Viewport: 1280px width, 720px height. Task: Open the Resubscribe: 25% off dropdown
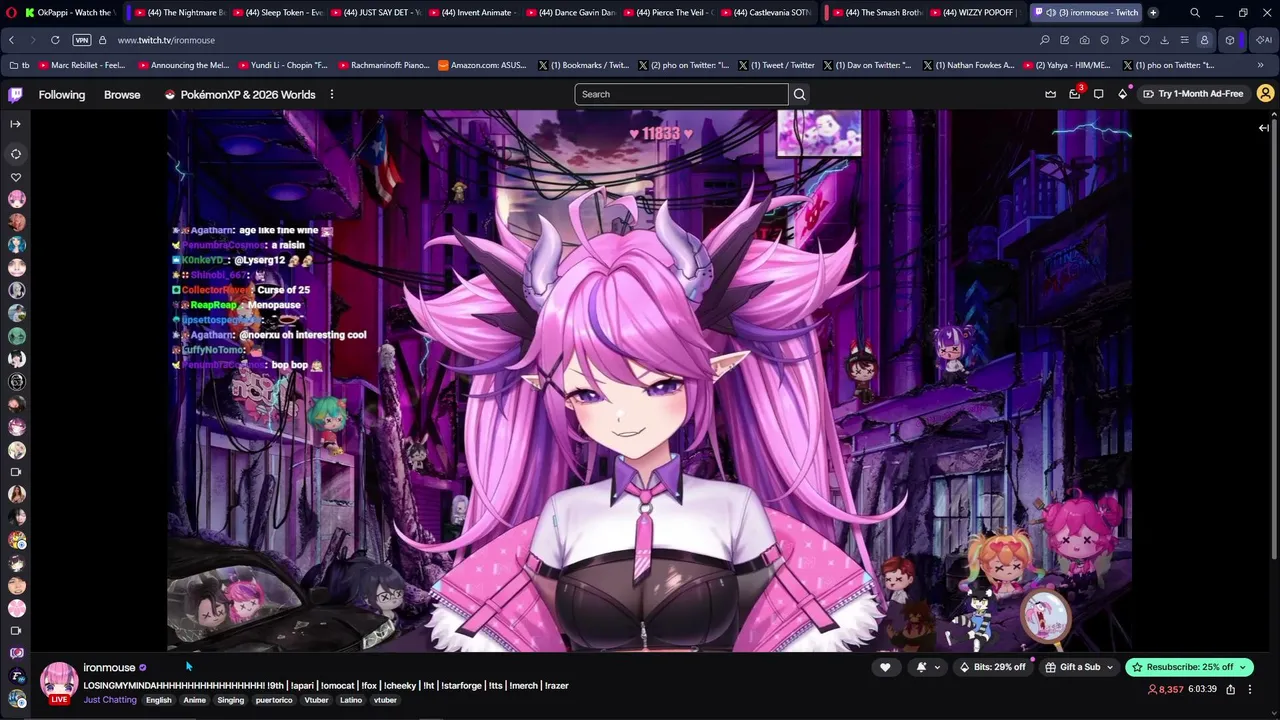[1189, 667]
